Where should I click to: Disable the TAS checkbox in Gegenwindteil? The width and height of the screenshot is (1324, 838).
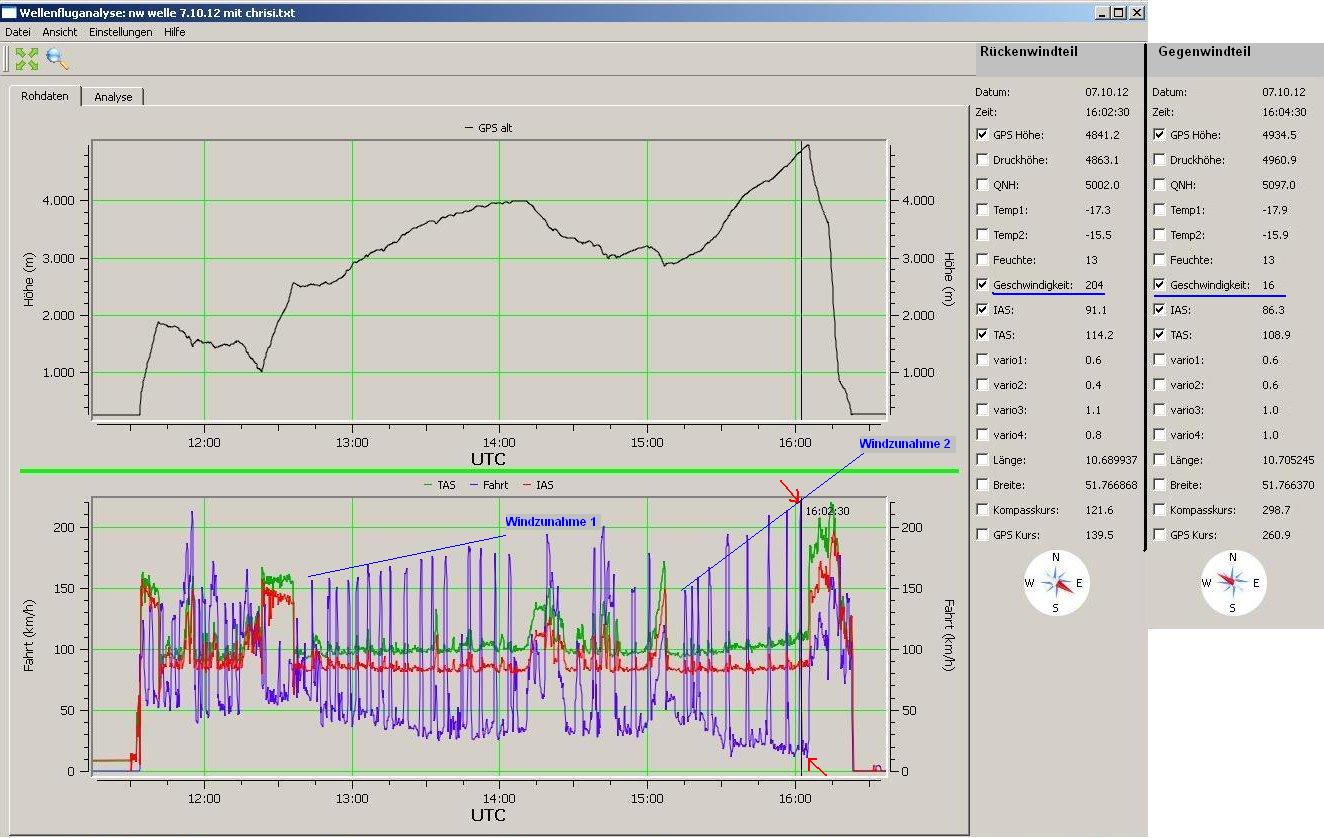[x=1159, y=335]
